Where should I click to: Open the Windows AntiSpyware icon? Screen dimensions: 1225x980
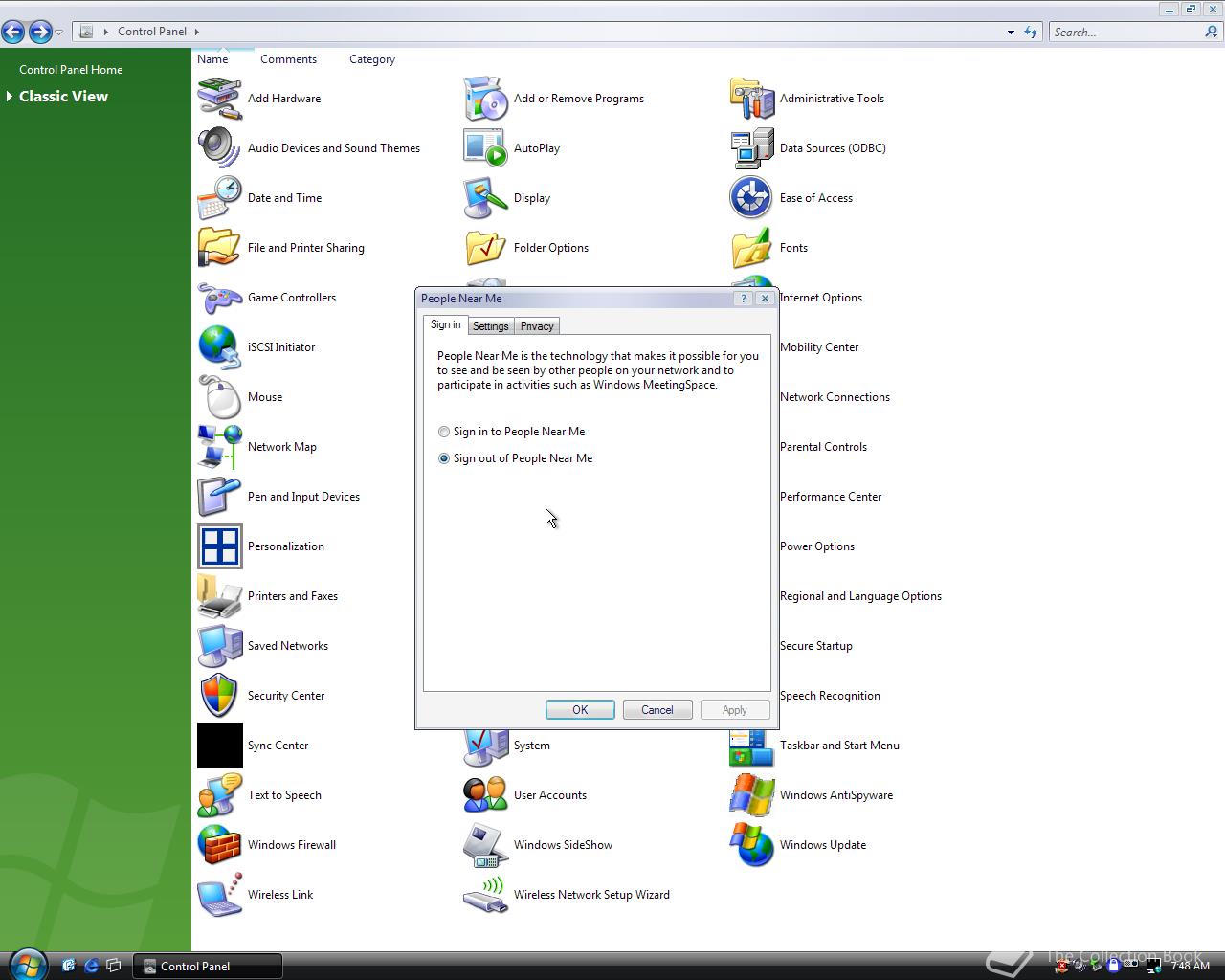[x=751, y=795]
